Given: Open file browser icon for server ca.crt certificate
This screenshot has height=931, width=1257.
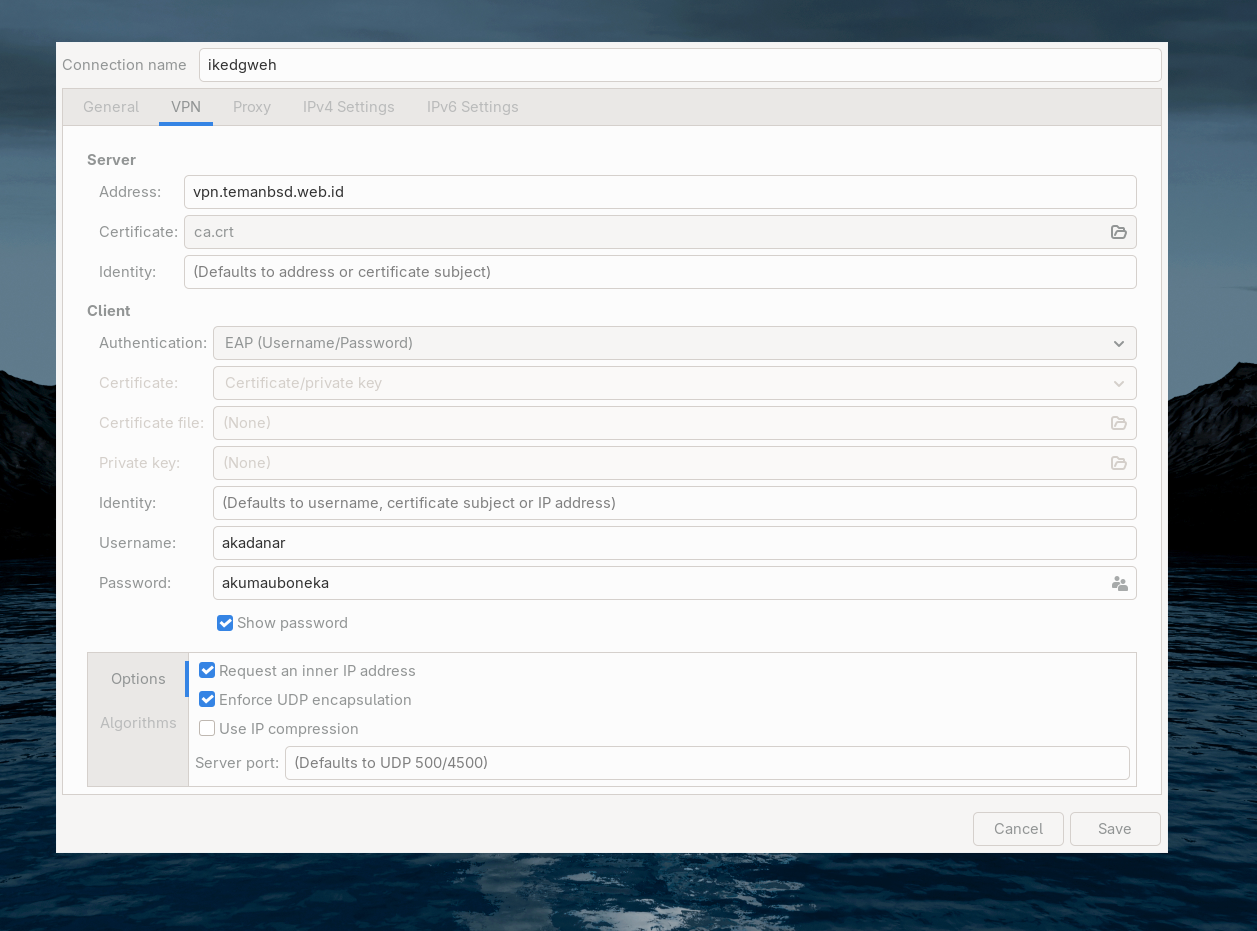Looking at the screenshot, I should tap(1118, 232).
